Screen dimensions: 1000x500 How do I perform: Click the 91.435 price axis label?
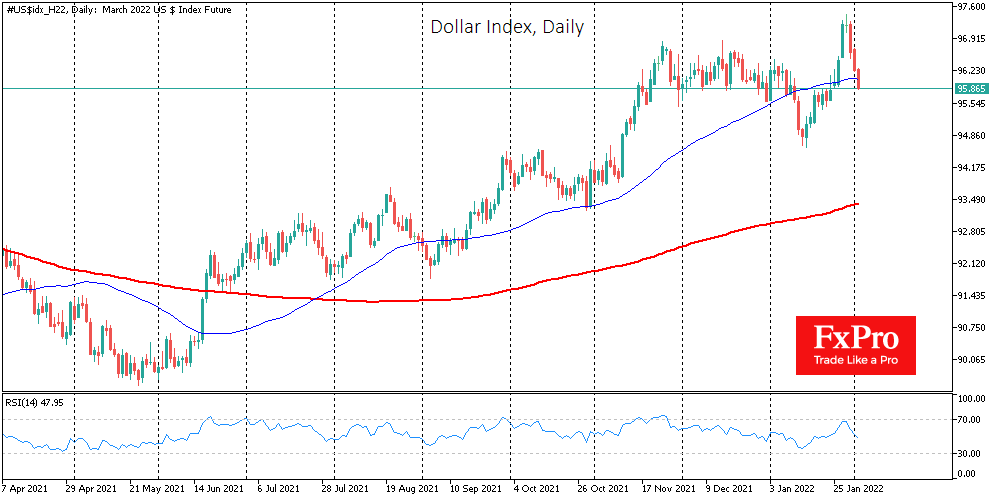pyautogui.click(x=972, y=297)
